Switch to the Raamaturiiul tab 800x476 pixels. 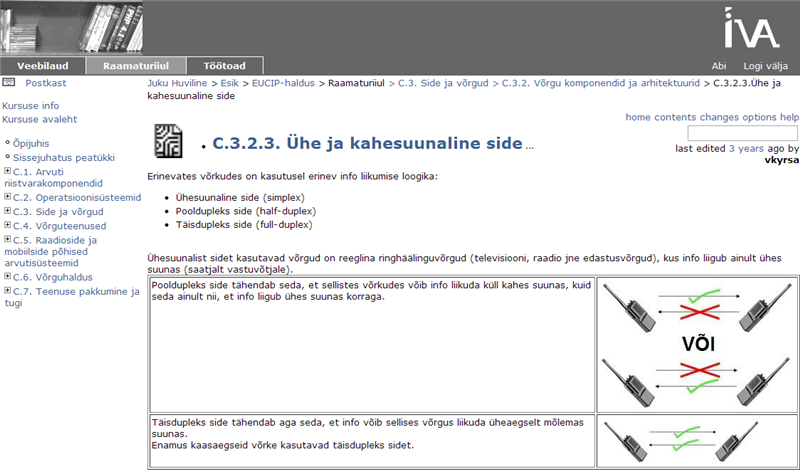(136, 65)
